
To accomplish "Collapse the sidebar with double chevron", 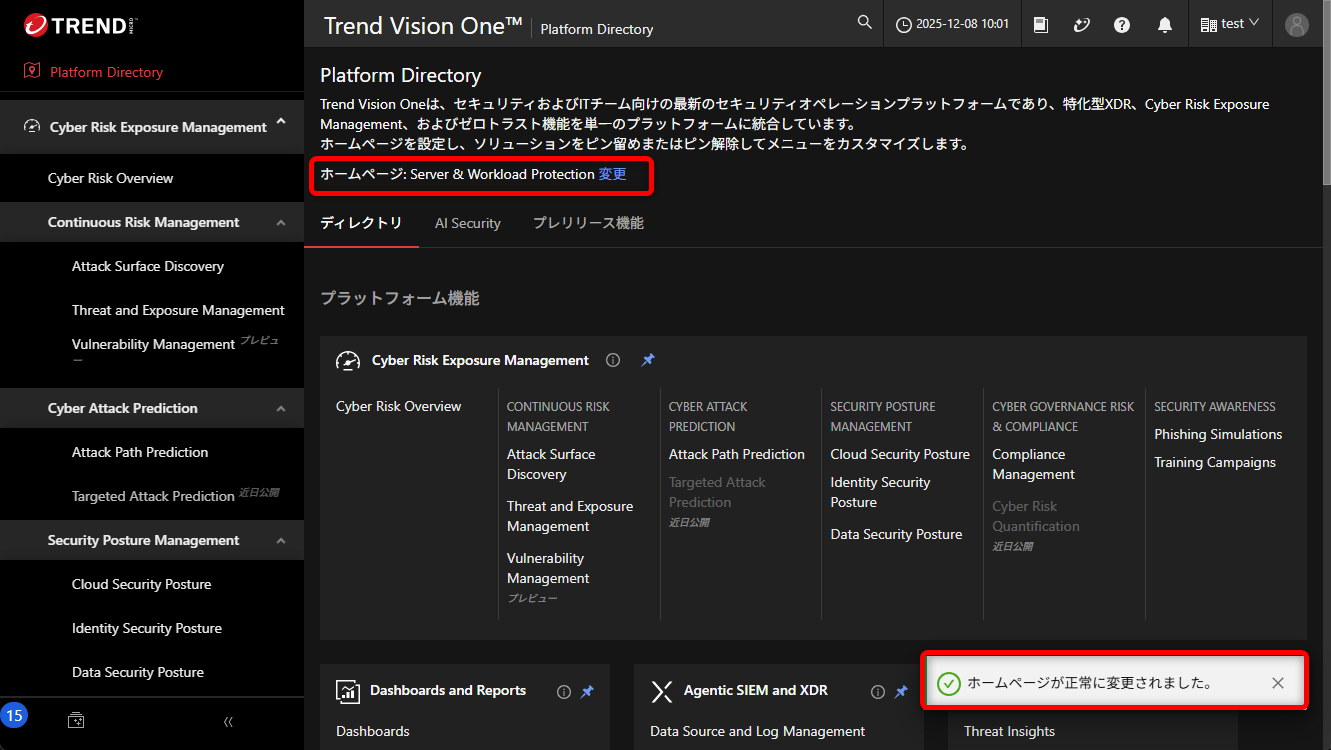I will pyautogui.click(x=228, y=721).
